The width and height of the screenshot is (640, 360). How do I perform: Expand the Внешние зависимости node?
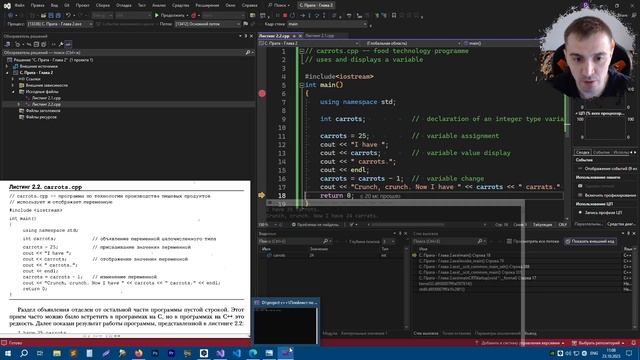[13, 85]
